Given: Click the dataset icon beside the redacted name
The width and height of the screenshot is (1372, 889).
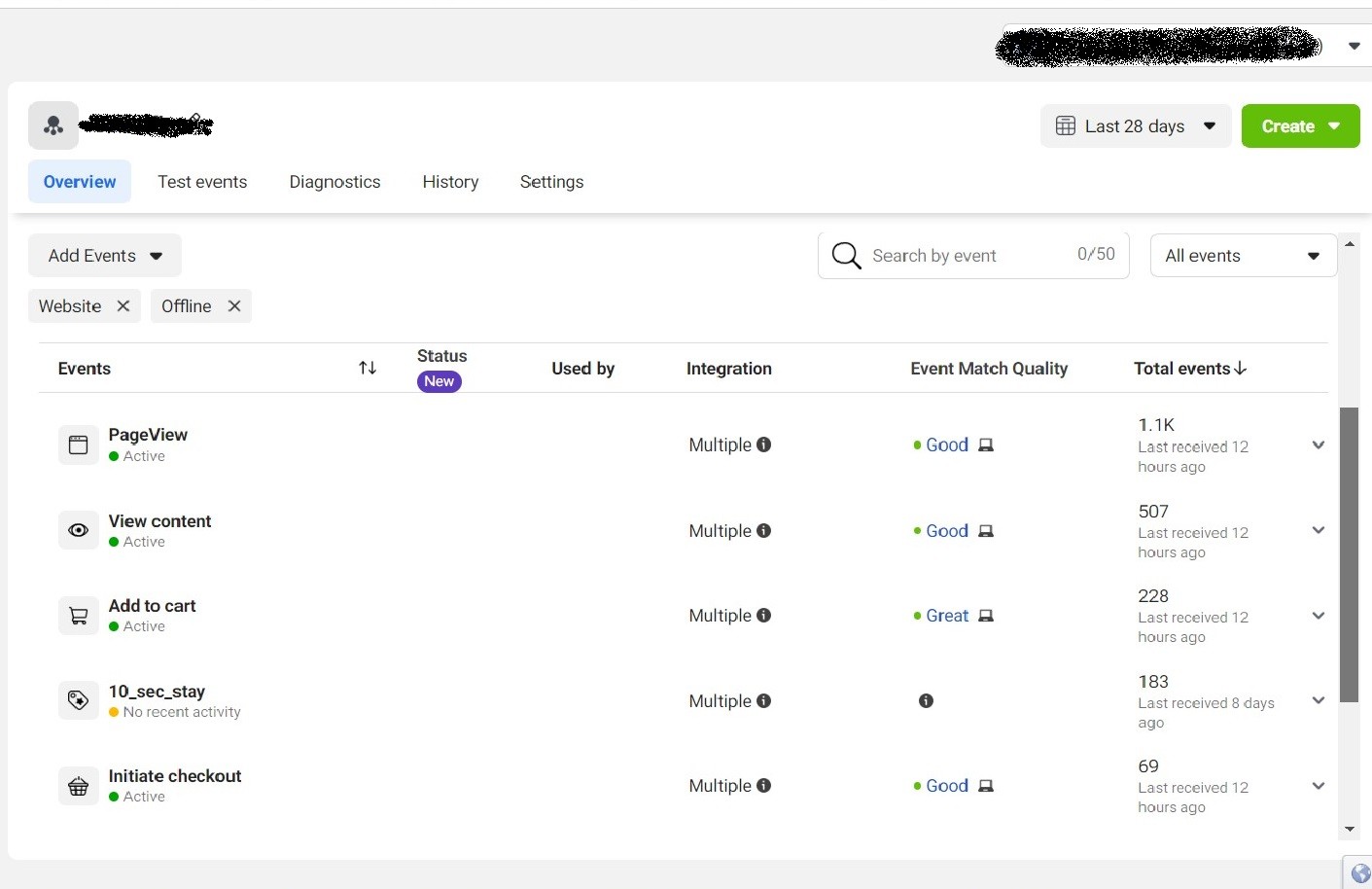Looking at the screenshot, I should click(53, 125).
